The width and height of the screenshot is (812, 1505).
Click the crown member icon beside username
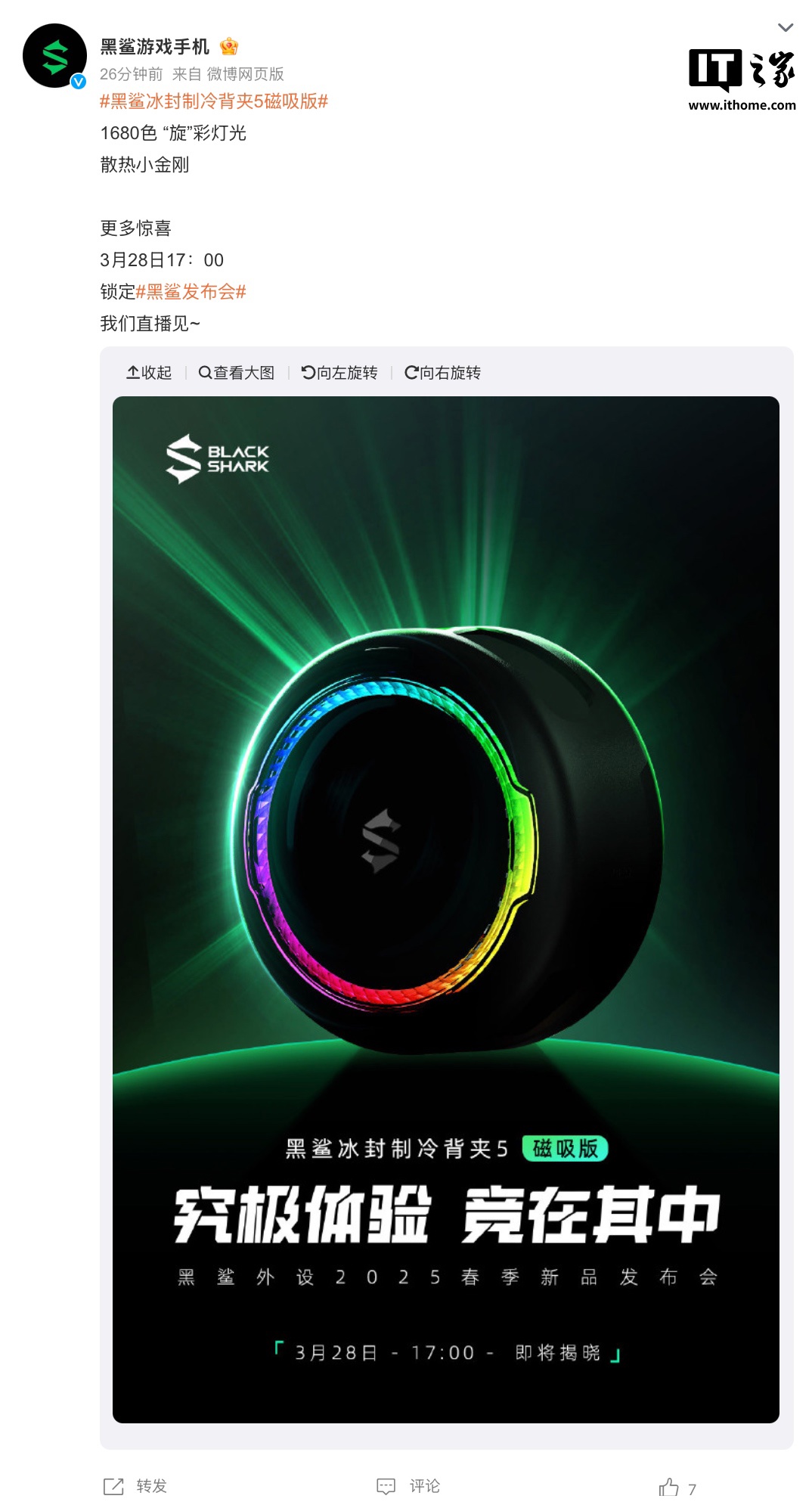229,47
